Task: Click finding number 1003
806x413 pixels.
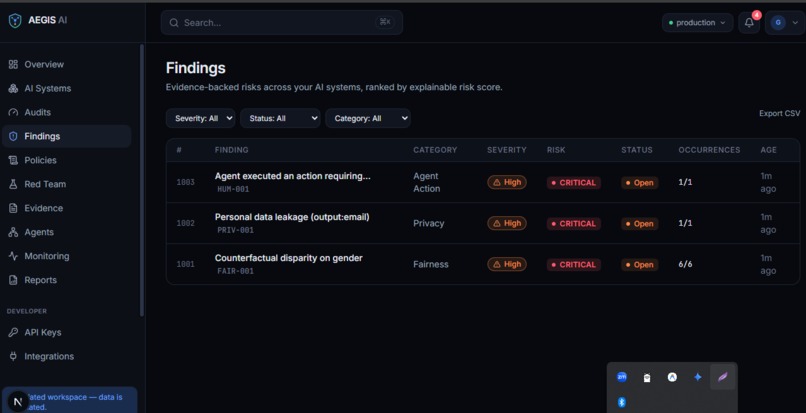Action: pyautogui.click(x=185, y=182)
